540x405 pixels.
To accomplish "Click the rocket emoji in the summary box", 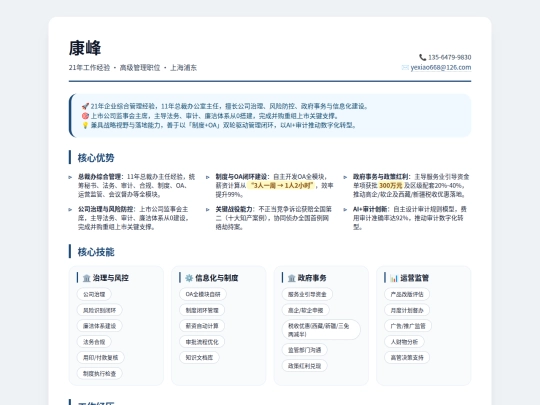I will click(x=85, y=106).
